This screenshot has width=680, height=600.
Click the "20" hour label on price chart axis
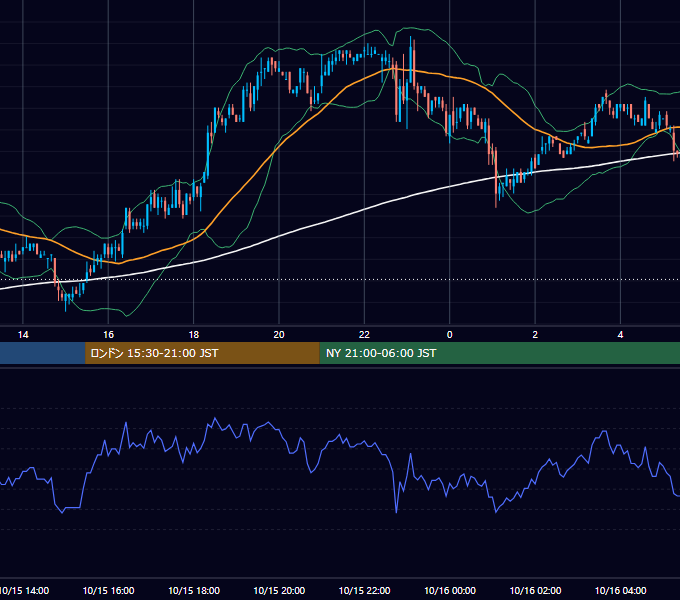[279, 335]
